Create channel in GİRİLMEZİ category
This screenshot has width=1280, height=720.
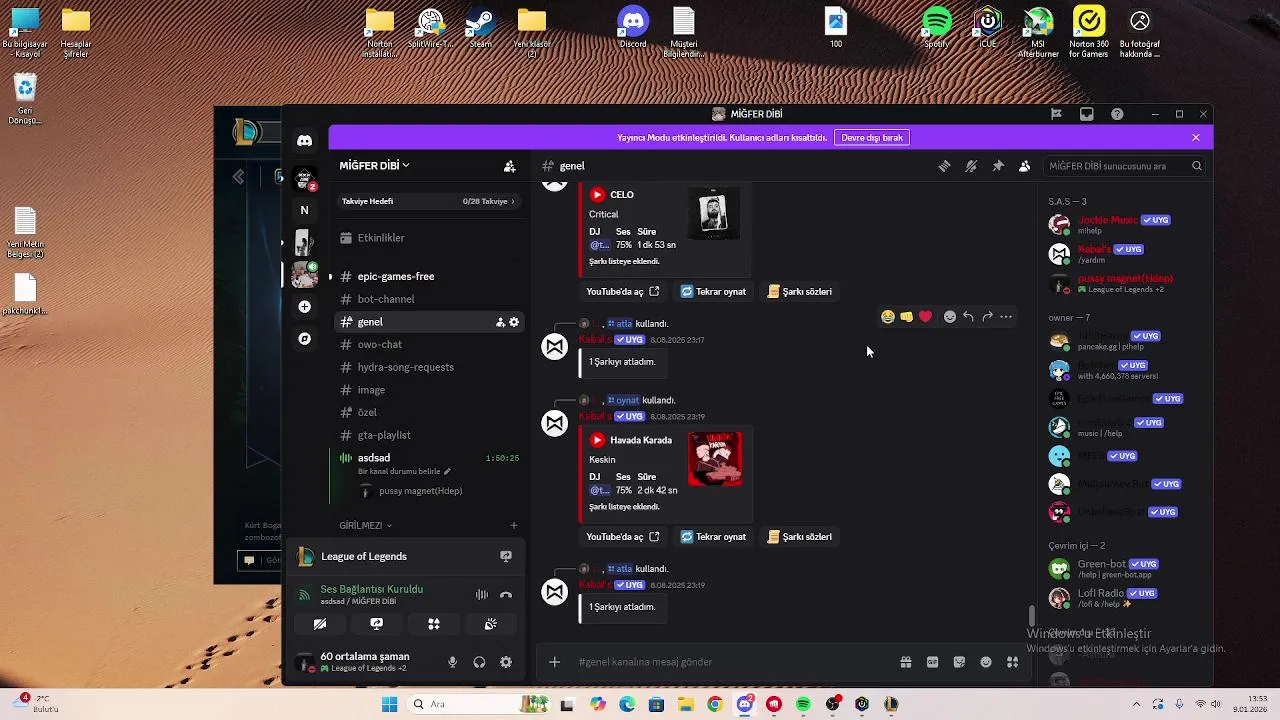(x=514, y=525)
